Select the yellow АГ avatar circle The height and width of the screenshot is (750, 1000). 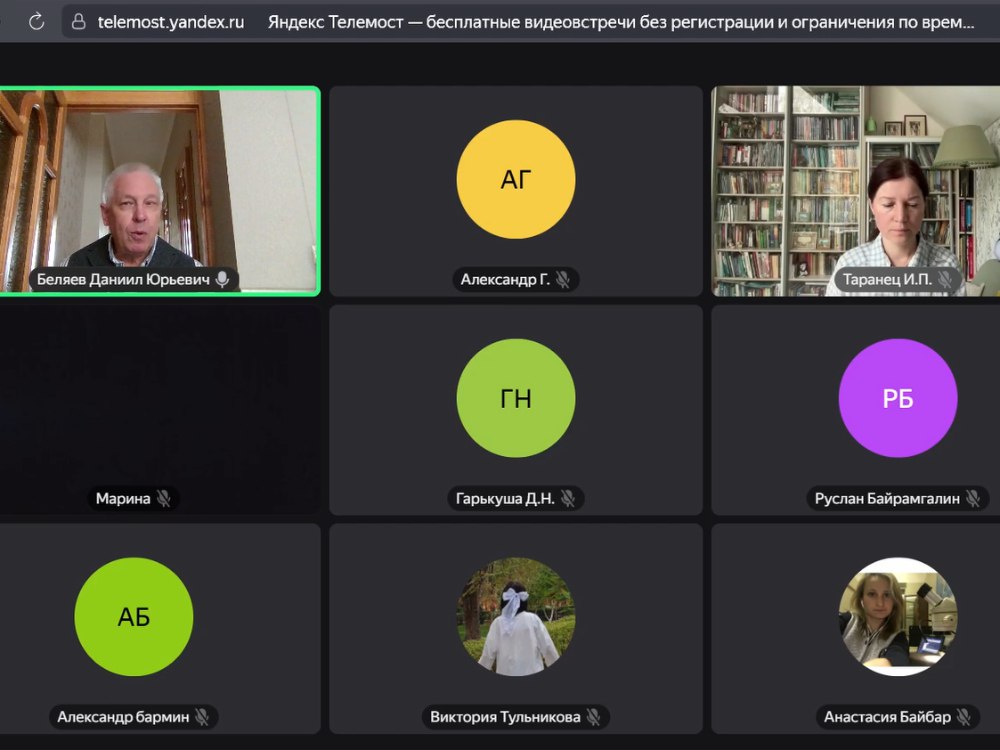(516, 180)
